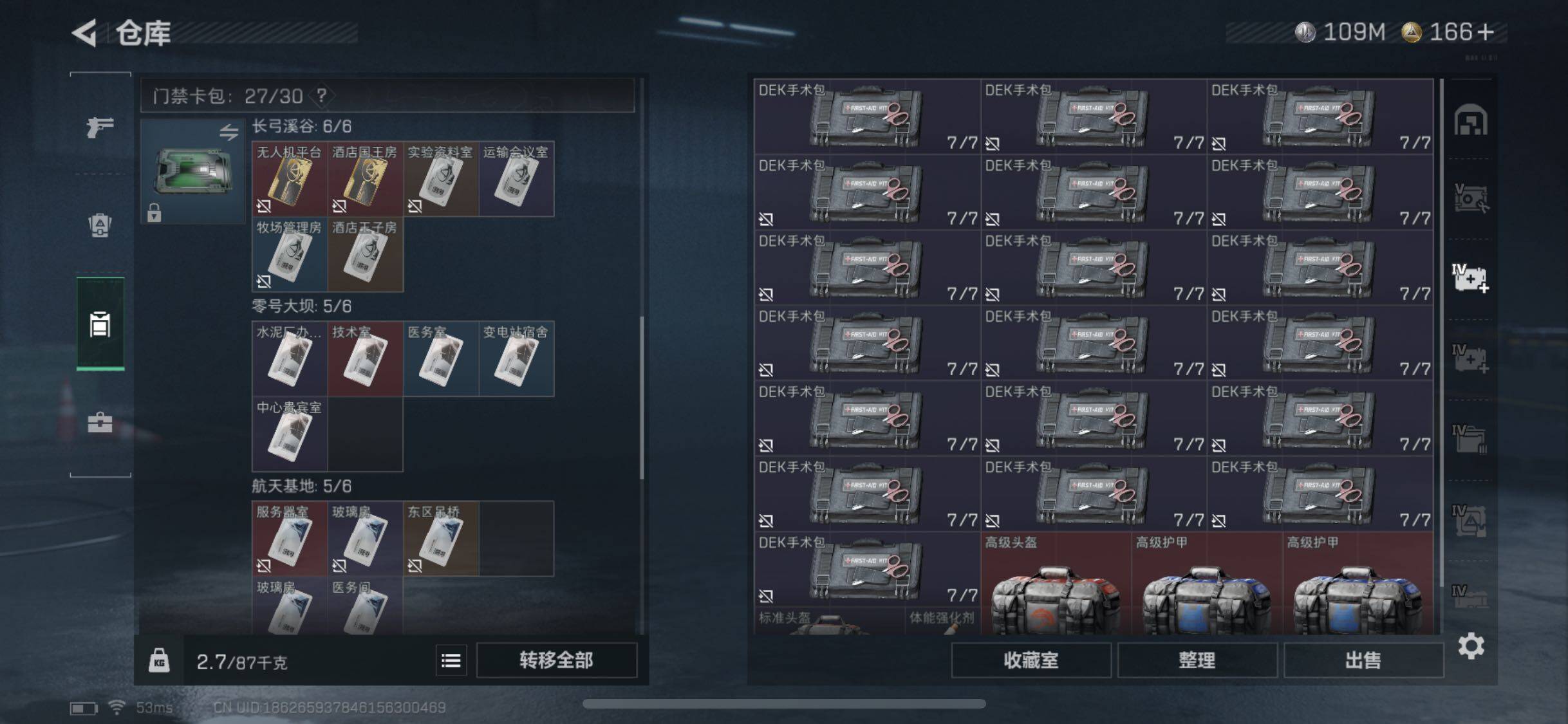This screenshot has width=1568, height=724.
Task: Click the swap arrows on card pack
Action: coord(229,133)
